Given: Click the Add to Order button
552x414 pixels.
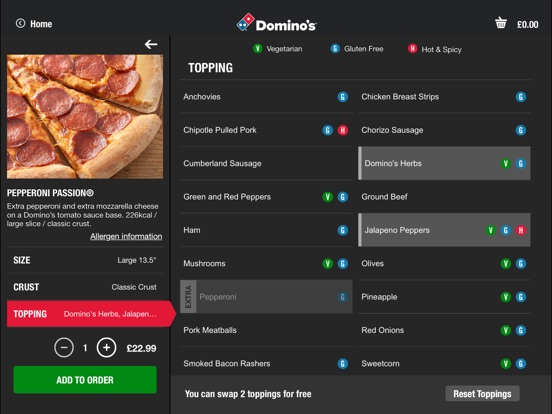Looking at the screenshot, I should pos(85,380).
